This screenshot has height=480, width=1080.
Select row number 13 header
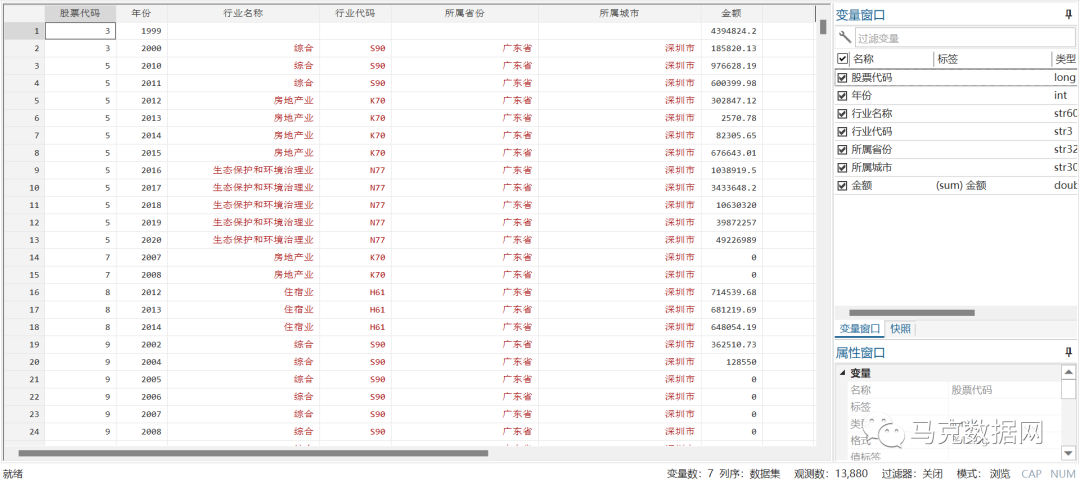click(x=23, y=240)
